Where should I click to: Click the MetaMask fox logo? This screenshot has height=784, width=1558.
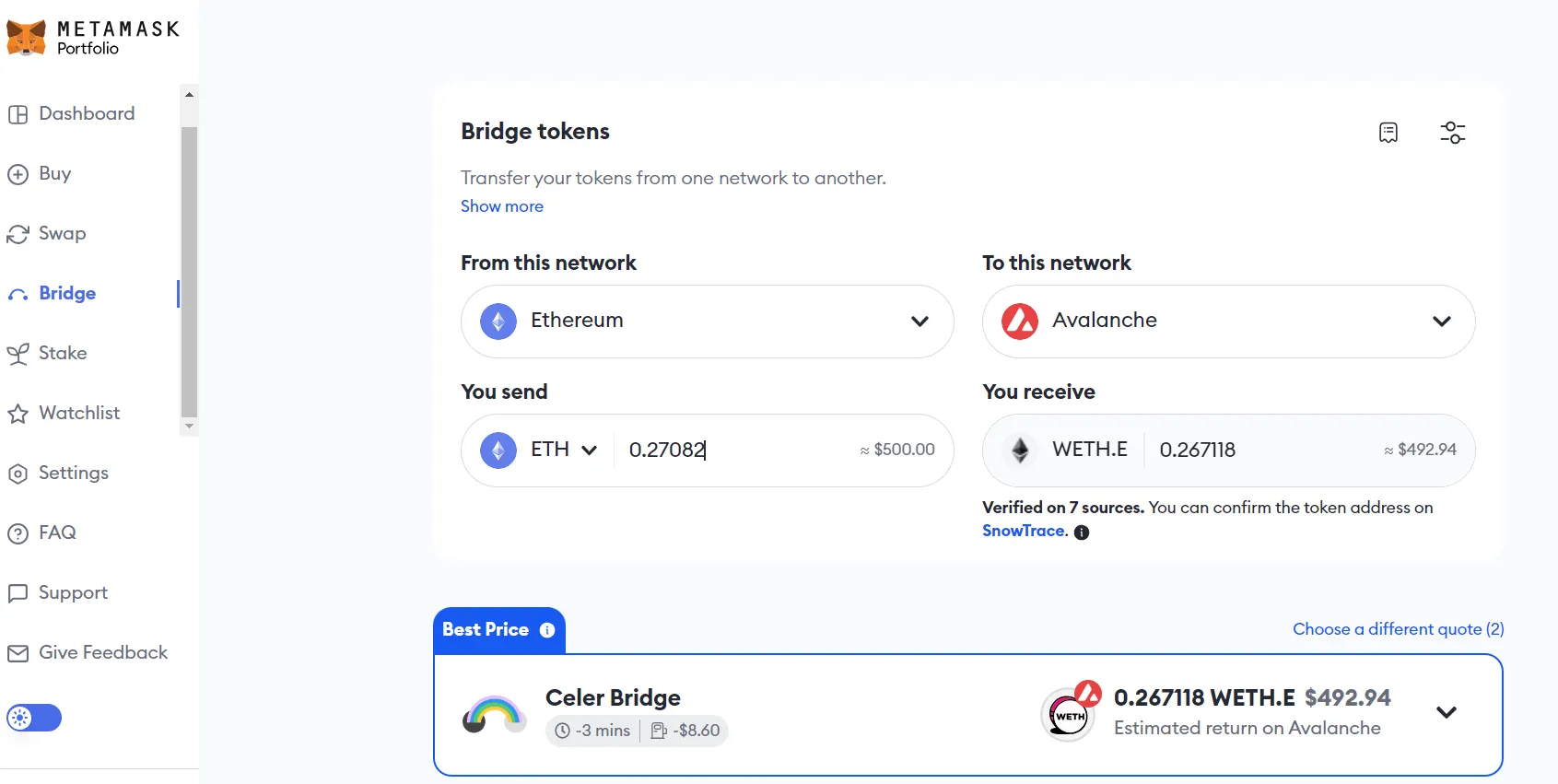click(x=26, y=38)
